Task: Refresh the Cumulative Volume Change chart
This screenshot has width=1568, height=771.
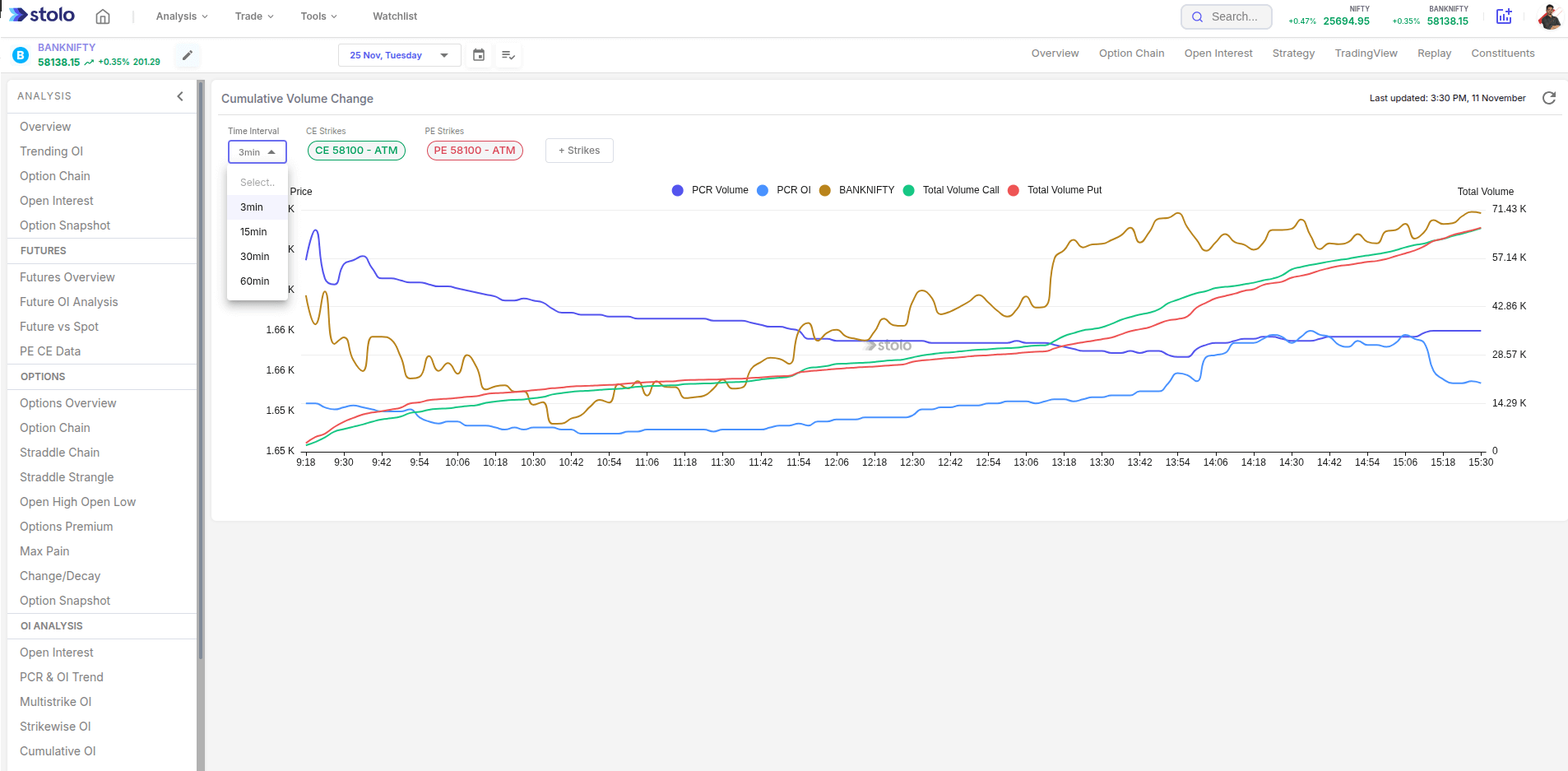Action: [1550, 98]
